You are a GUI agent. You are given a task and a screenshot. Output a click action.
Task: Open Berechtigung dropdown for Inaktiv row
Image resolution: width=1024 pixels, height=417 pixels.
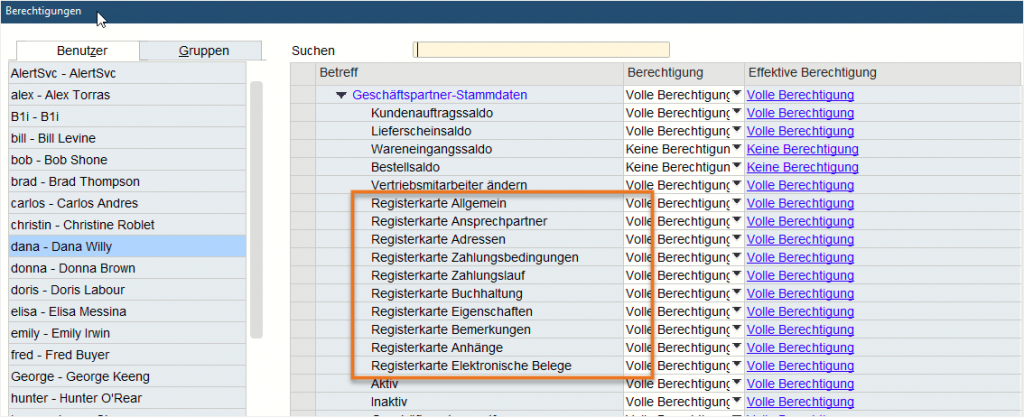[736, 402]
